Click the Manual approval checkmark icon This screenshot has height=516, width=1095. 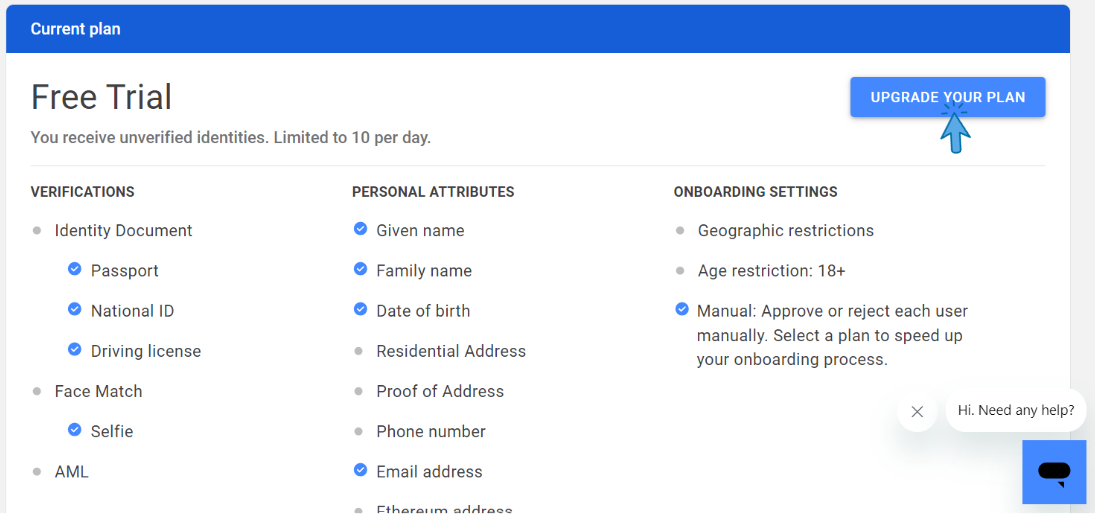[682, 309]
